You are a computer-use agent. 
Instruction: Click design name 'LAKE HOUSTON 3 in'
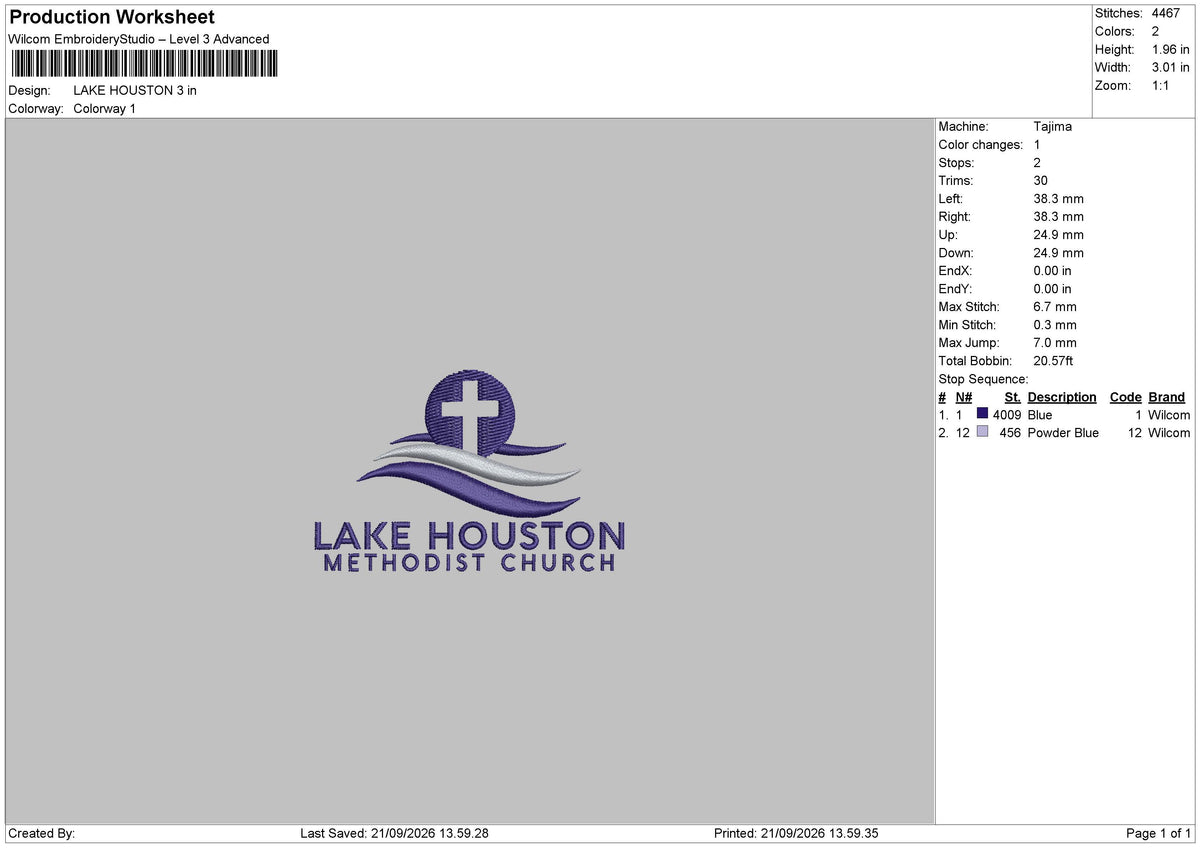tap(135, 90)
